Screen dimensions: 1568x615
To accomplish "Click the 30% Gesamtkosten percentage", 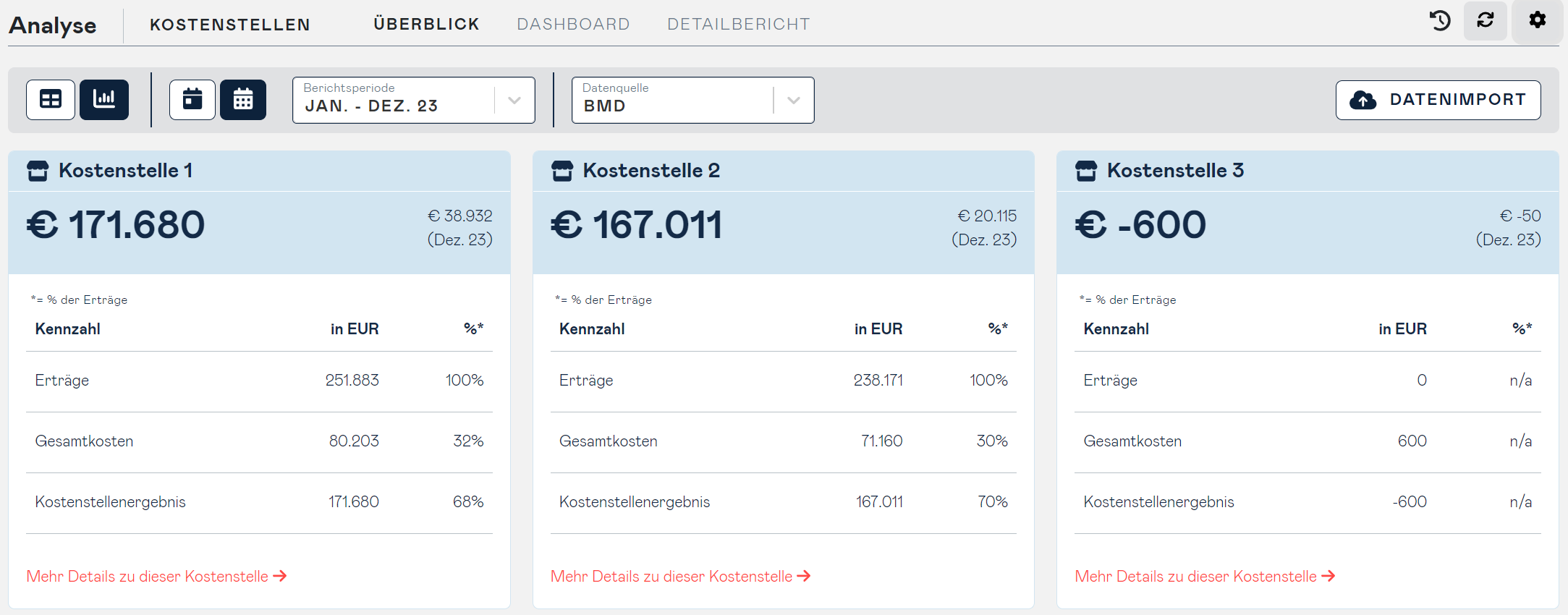I will pos(992,441).
